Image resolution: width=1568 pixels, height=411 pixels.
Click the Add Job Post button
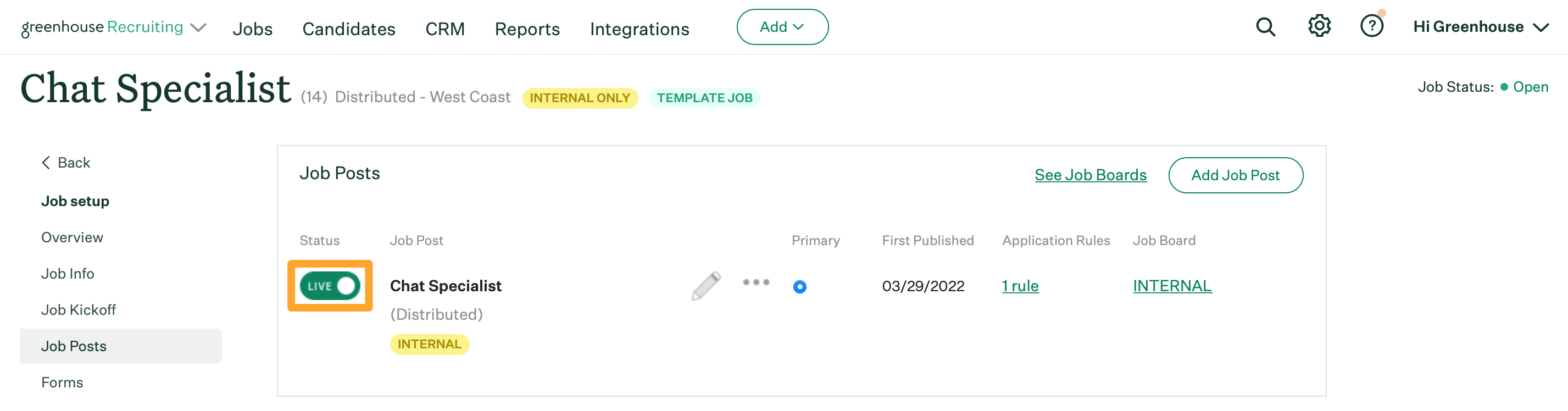click(1235, 175)
